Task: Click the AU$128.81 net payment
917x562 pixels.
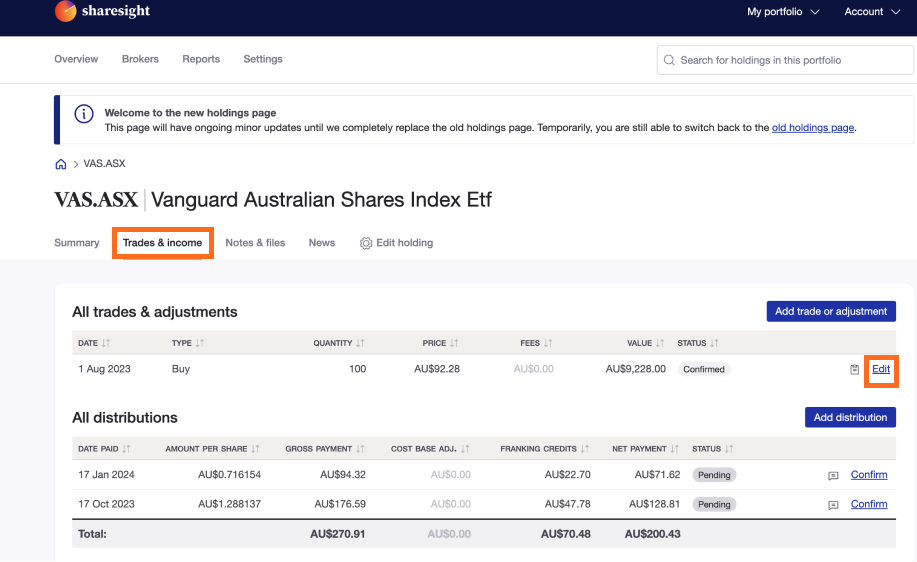Action: click(x=654, y=504)
